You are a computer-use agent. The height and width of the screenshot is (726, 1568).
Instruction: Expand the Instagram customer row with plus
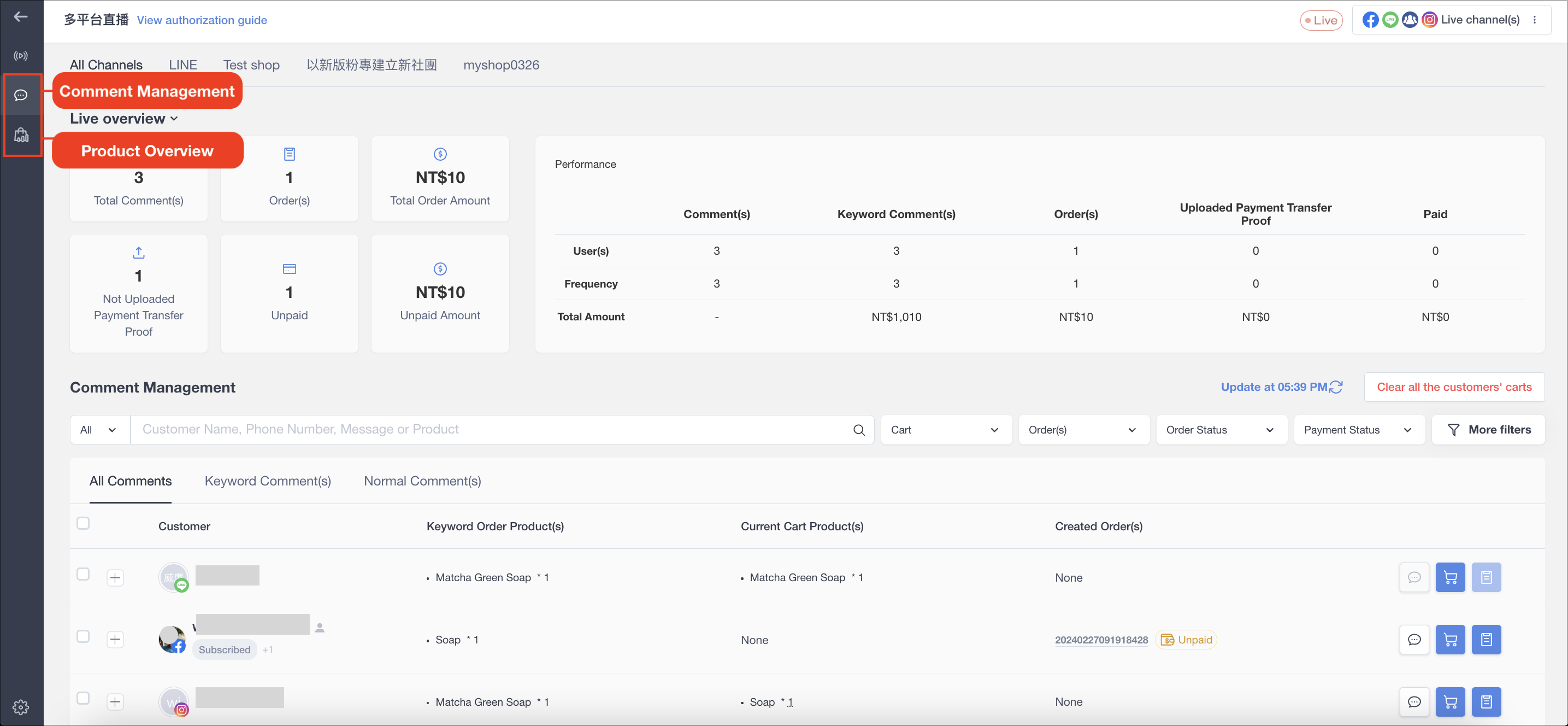click(x=115, y=701)
